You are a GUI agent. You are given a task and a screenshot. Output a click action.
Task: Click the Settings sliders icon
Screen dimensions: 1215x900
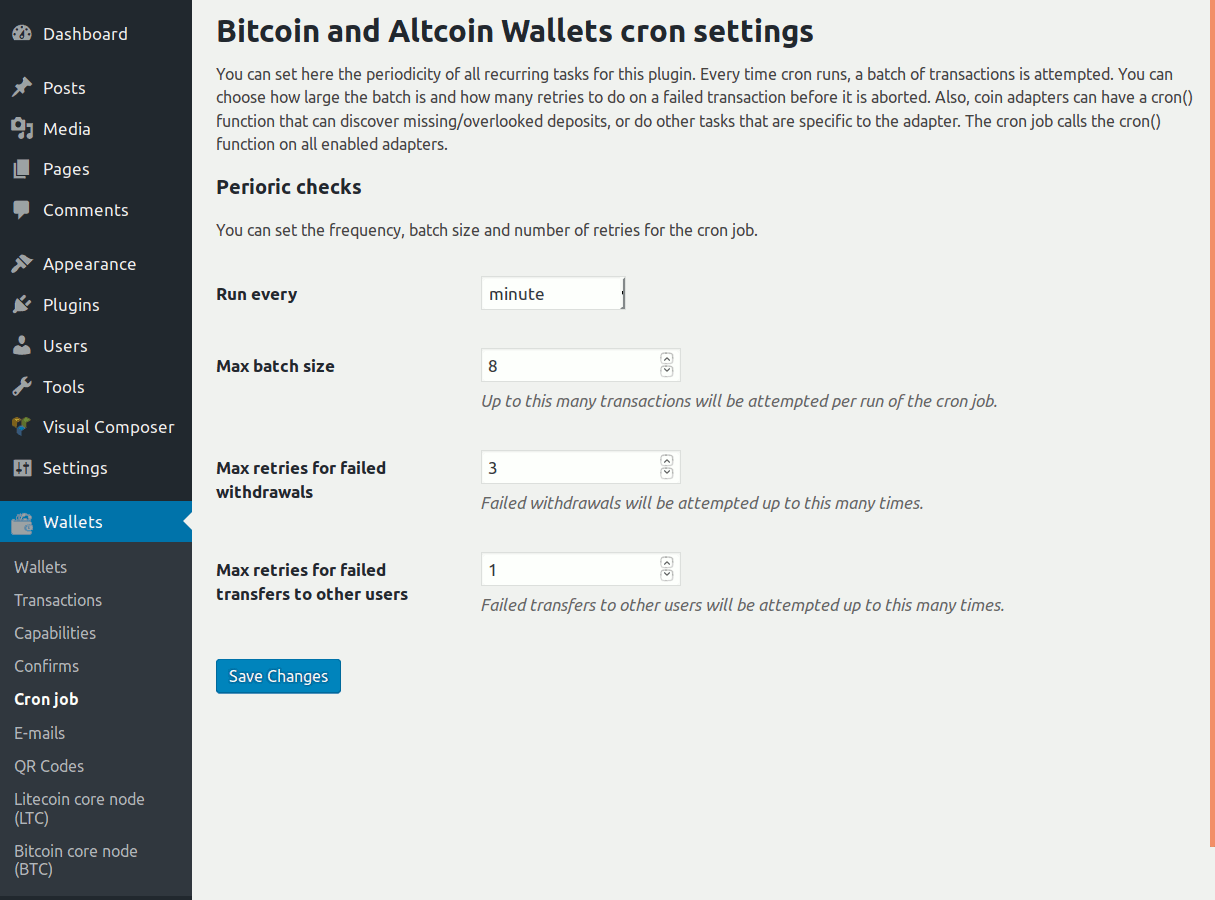tap(22, 468)
